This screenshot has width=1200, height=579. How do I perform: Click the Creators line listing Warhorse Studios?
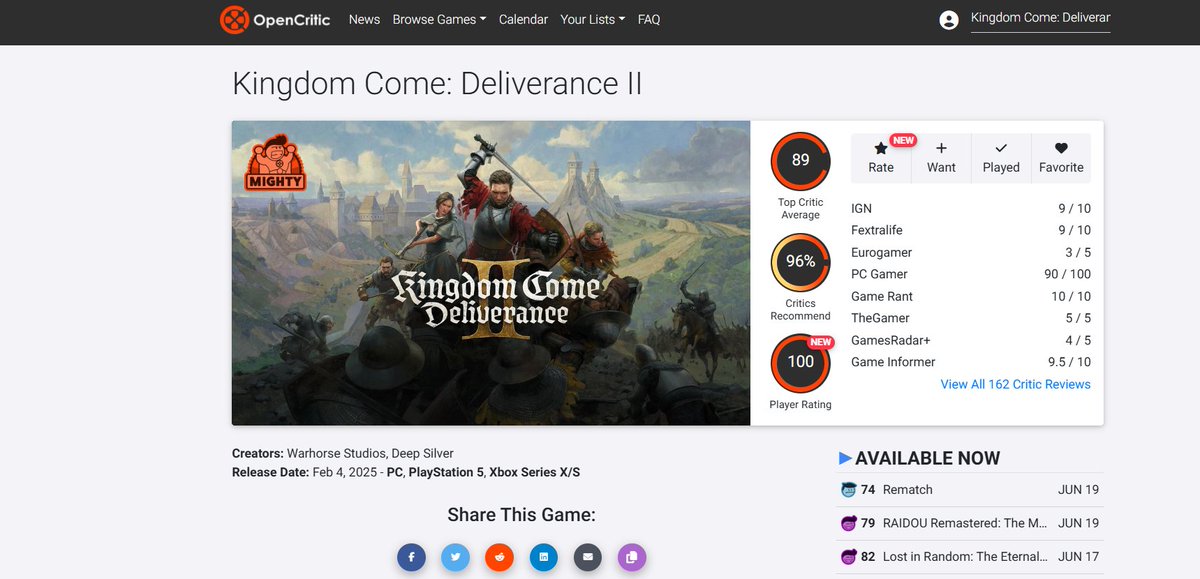tap(342, 453)
